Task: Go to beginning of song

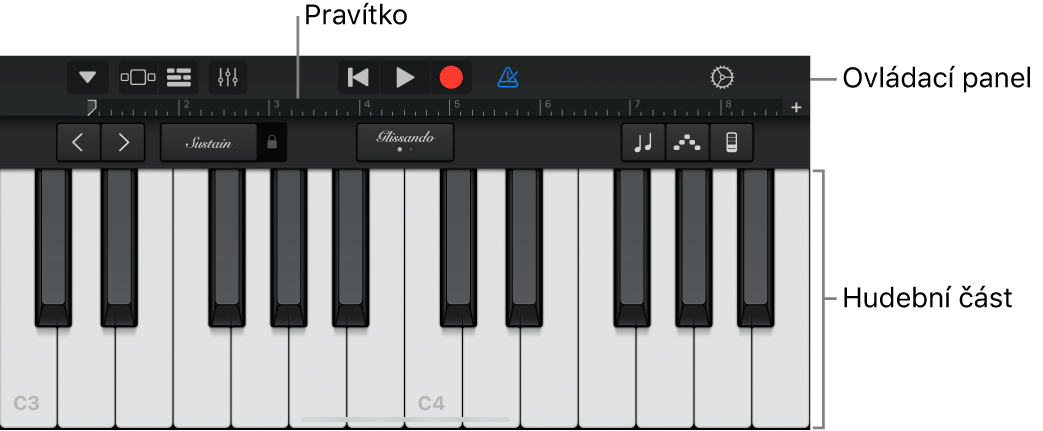Action: (359, 78)
